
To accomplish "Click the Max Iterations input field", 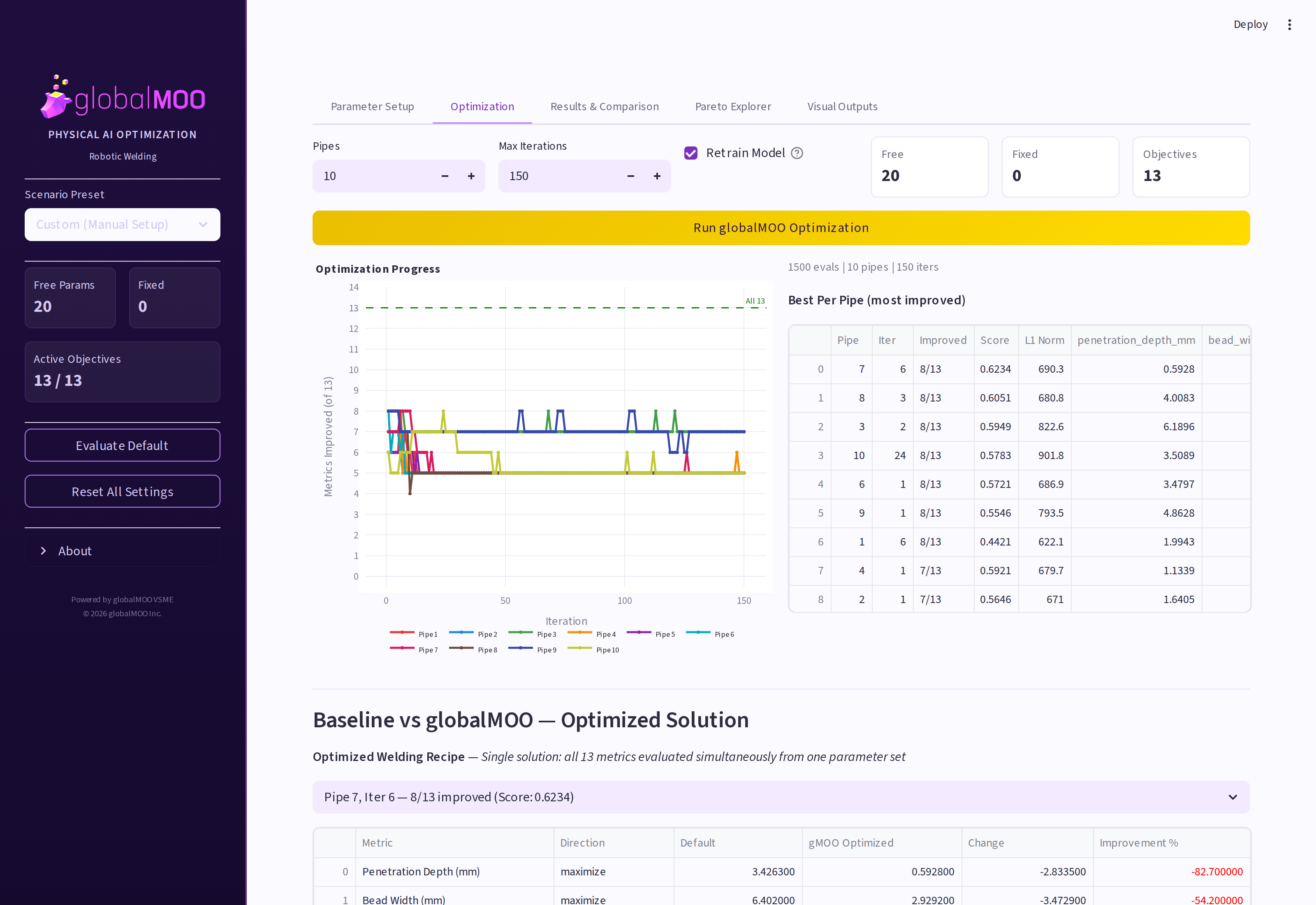I will [x=558, y=176].
